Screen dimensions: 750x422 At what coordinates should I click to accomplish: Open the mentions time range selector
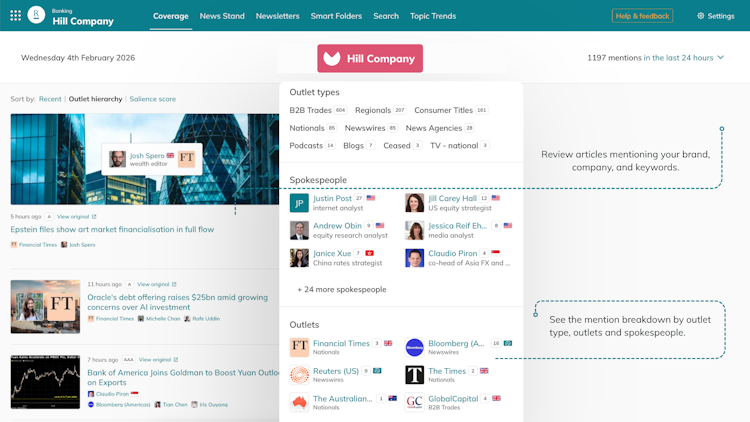(656, 57)
